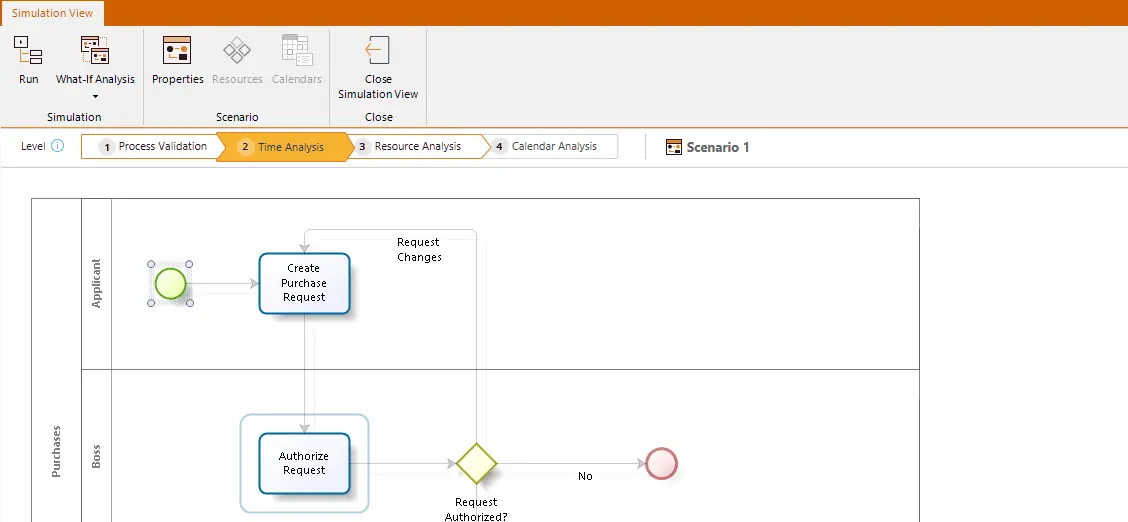This screenshot has width=1128, height=522.
Task: Select the Create Purchase Request task
Action: click(304, 283)
